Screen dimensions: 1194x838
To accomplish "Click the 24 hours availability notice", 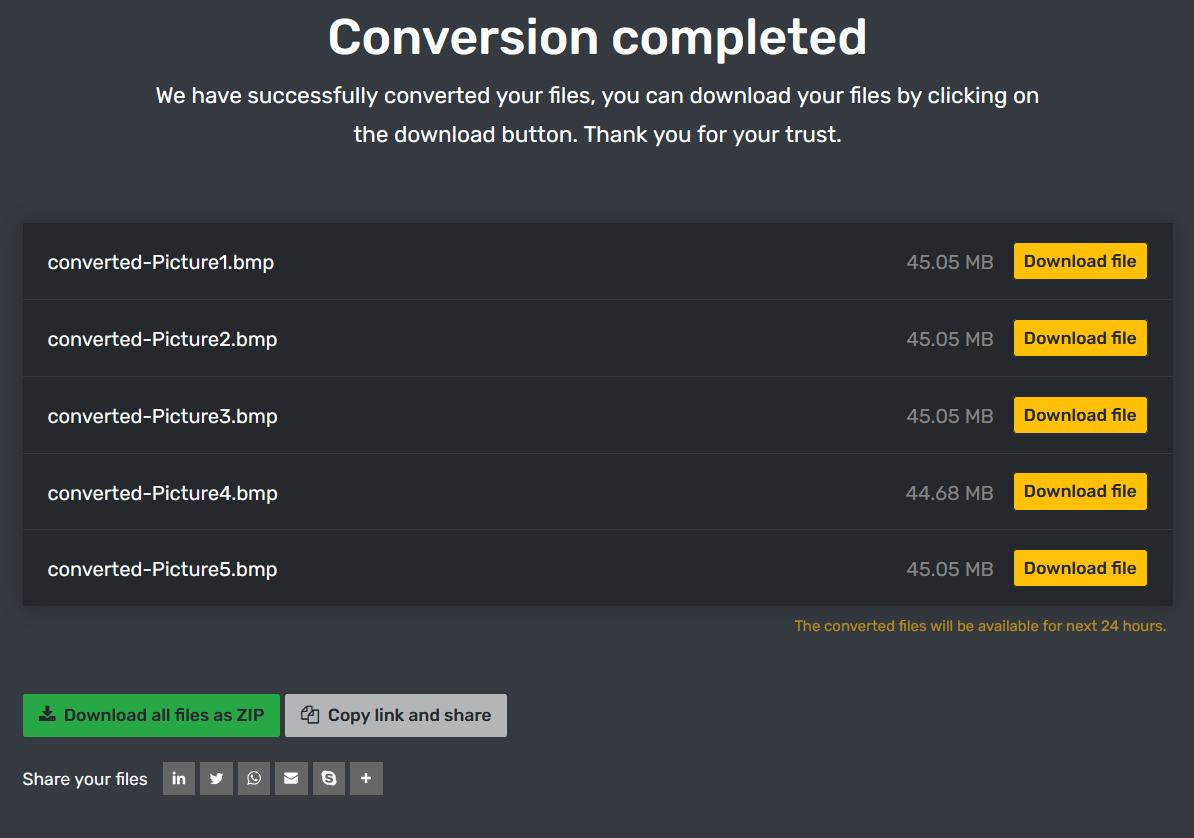I will [980, 626].
